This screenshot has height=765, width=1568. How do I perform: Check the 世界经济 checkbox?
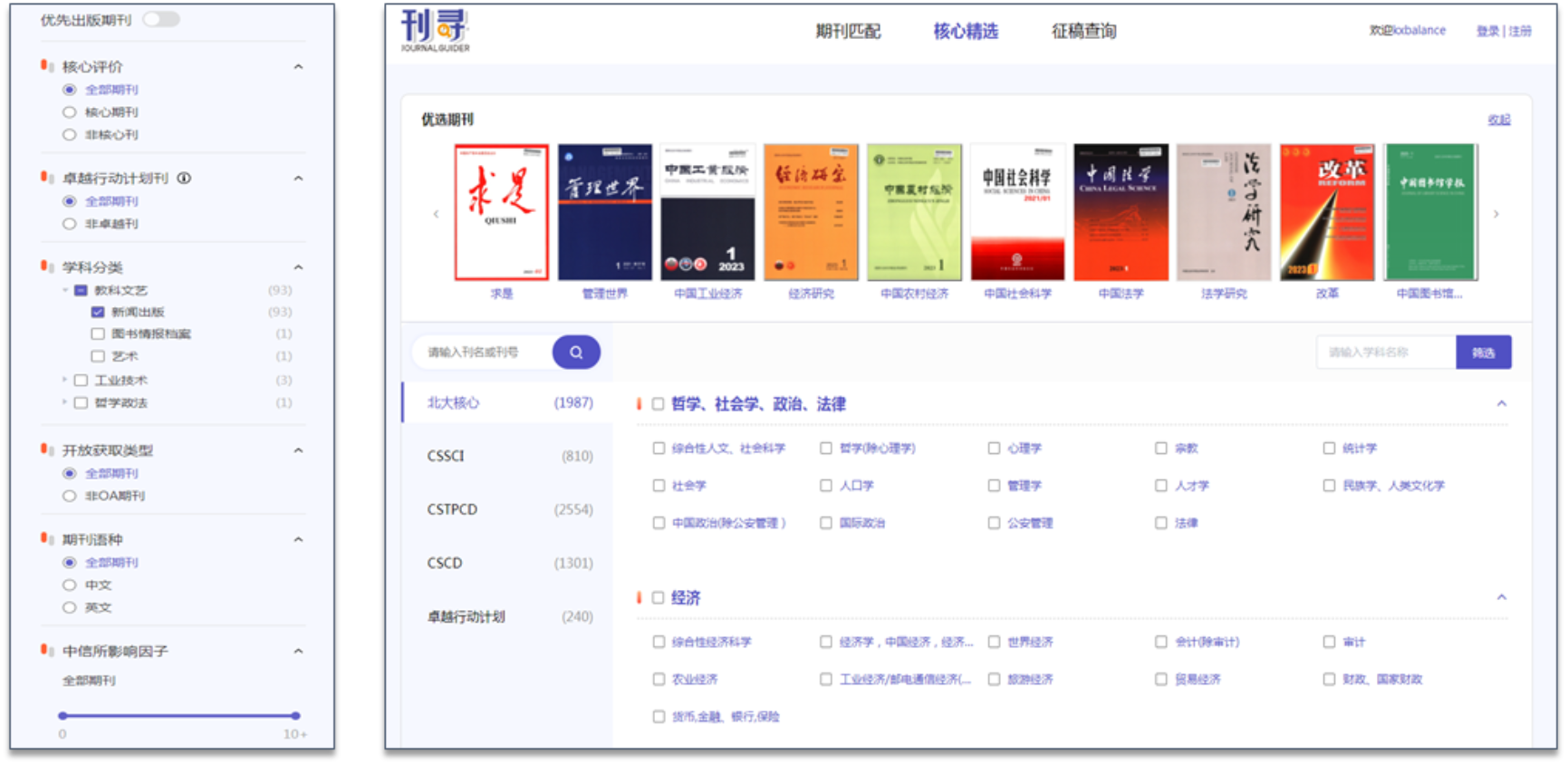click(x=994, y=642)
